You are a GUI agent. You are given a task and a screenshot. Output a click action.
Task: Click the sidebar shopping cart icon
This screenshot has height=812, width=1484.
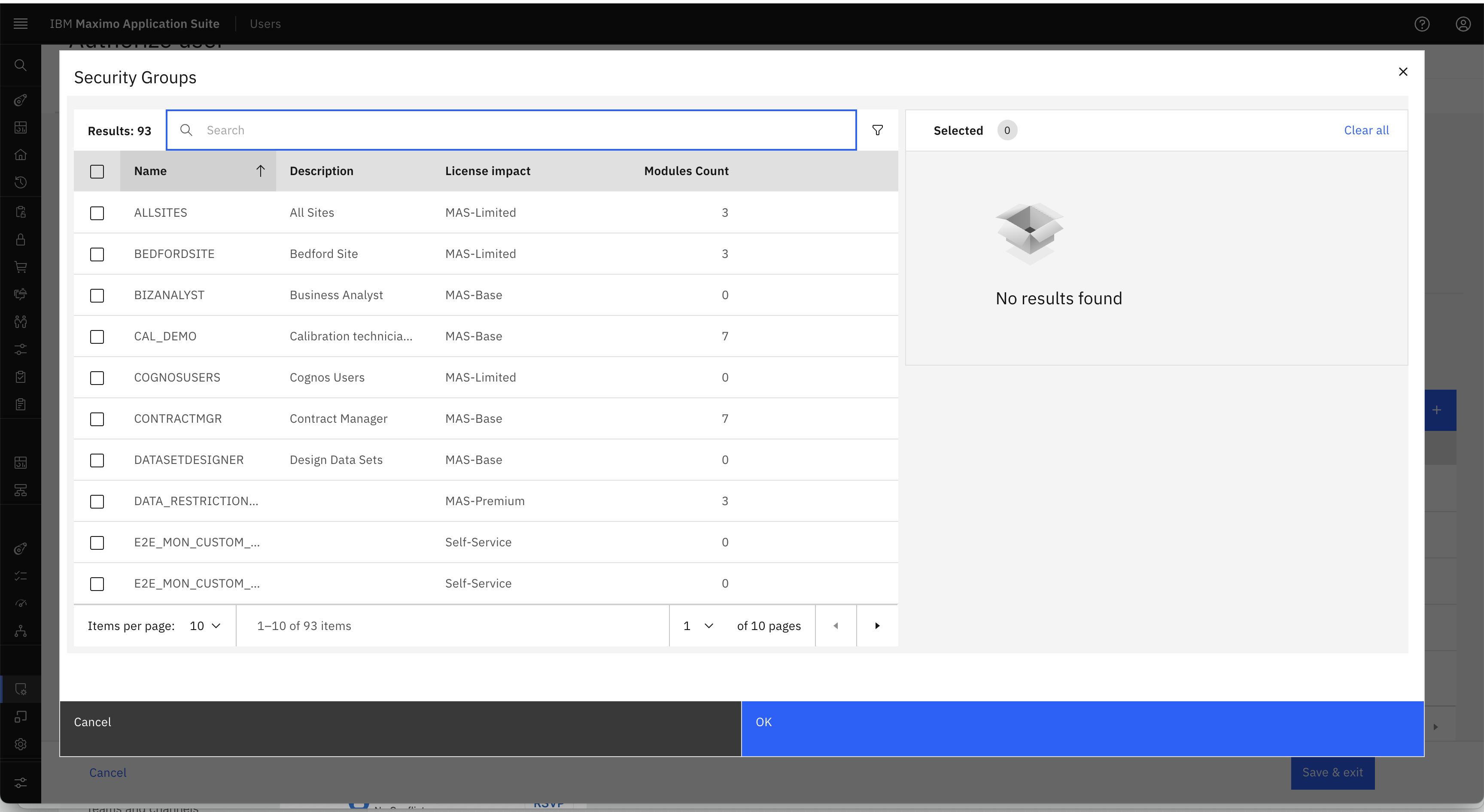(x=21, y=267)
